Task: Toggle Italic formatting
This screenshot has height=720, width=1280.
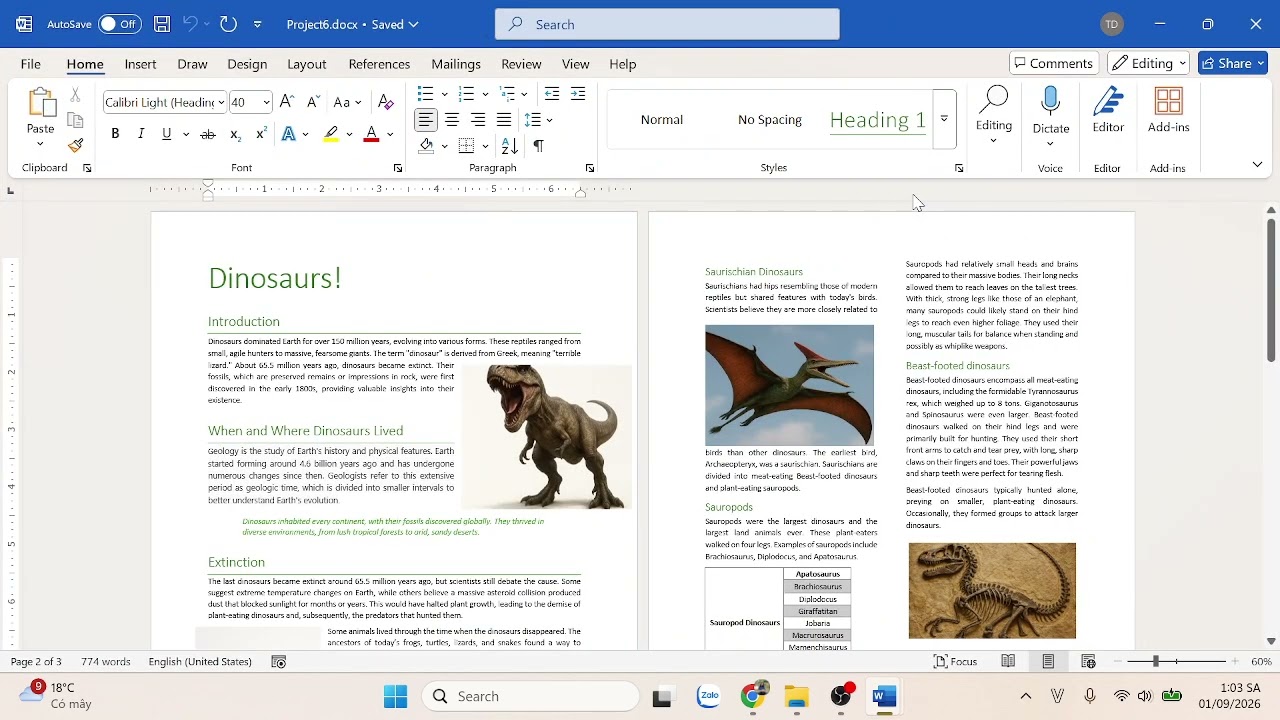Action: click(x=141, y=134)
